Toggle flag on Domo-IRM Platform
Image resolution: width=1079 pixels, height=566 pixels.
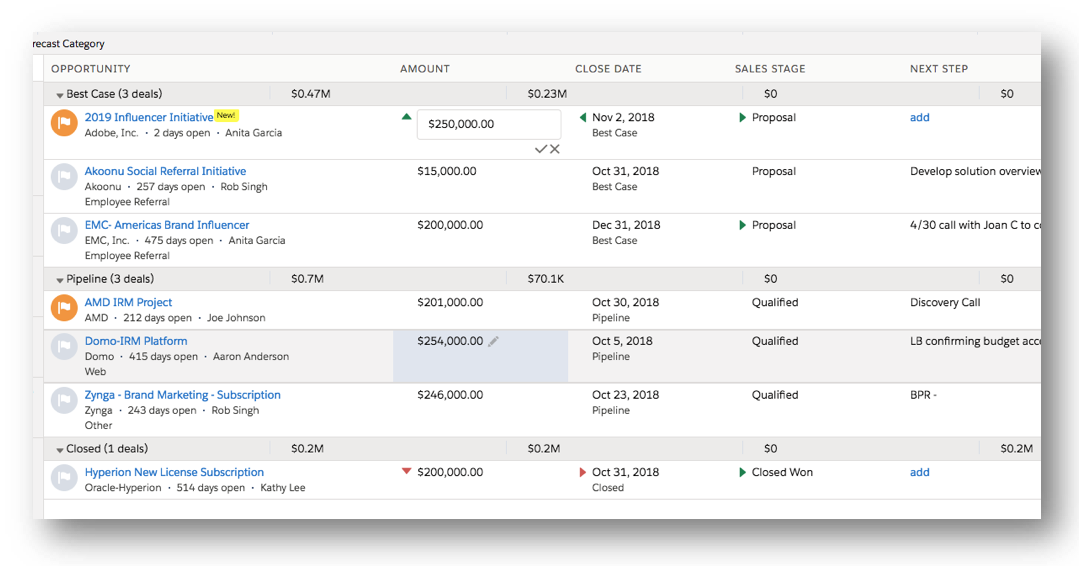[x=64, y=347]
